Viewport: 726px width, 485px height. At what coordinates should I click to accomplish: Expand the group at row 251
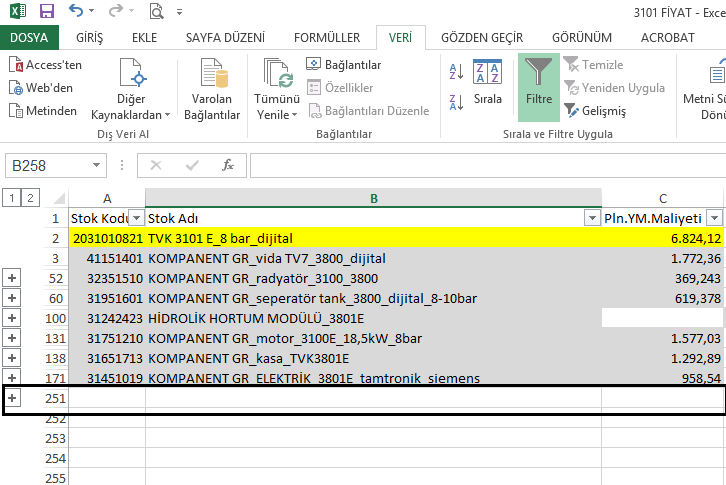12,398
